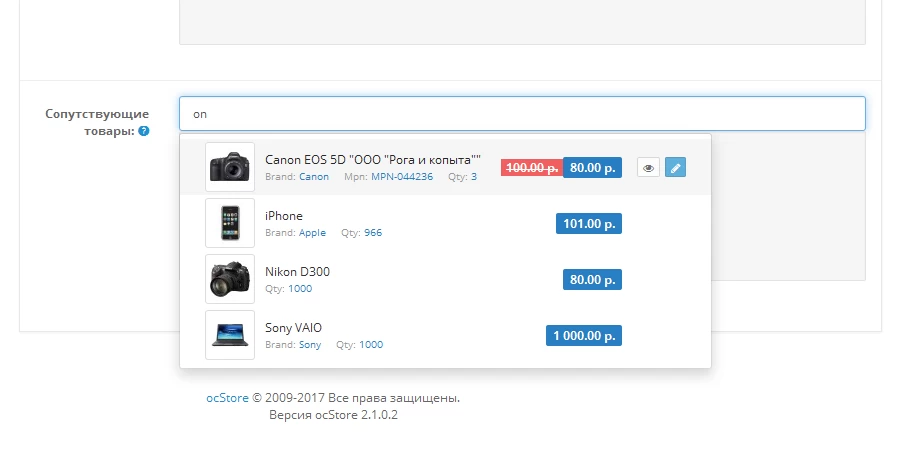
Task: Open the ocStore footer link
Action: tap(227, 398)
